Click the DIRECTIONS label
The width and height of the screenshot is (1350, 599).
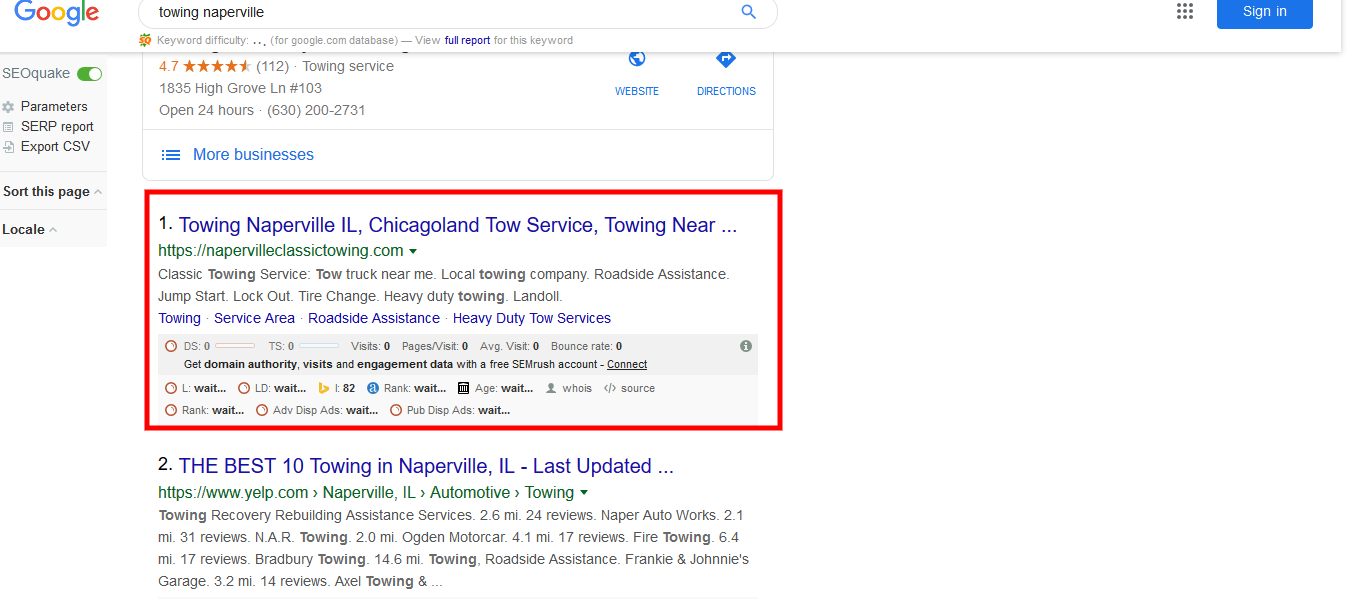point(727,91)
